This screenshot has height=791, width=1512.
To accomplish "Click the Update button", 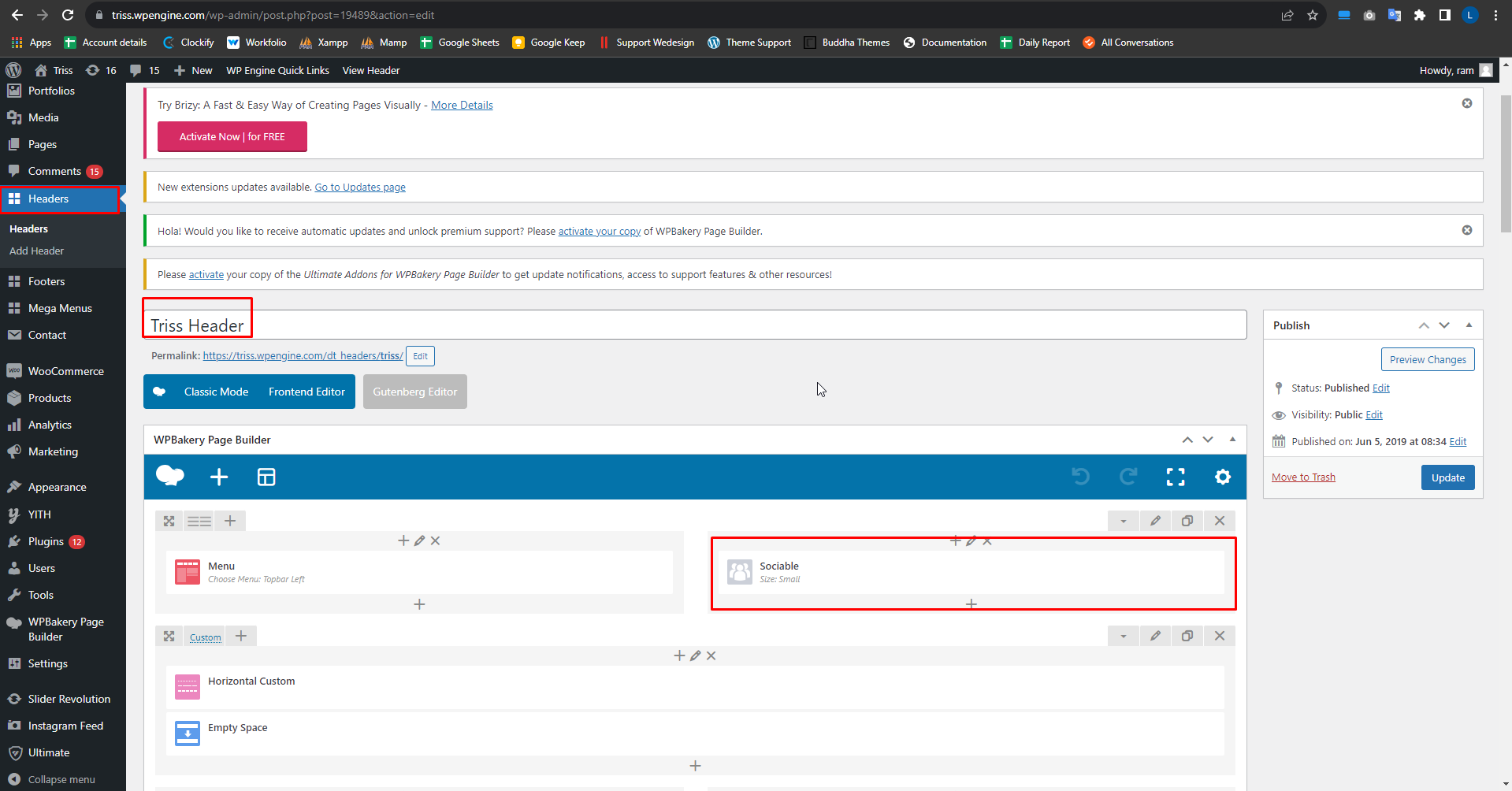I will pos(1447,477).
